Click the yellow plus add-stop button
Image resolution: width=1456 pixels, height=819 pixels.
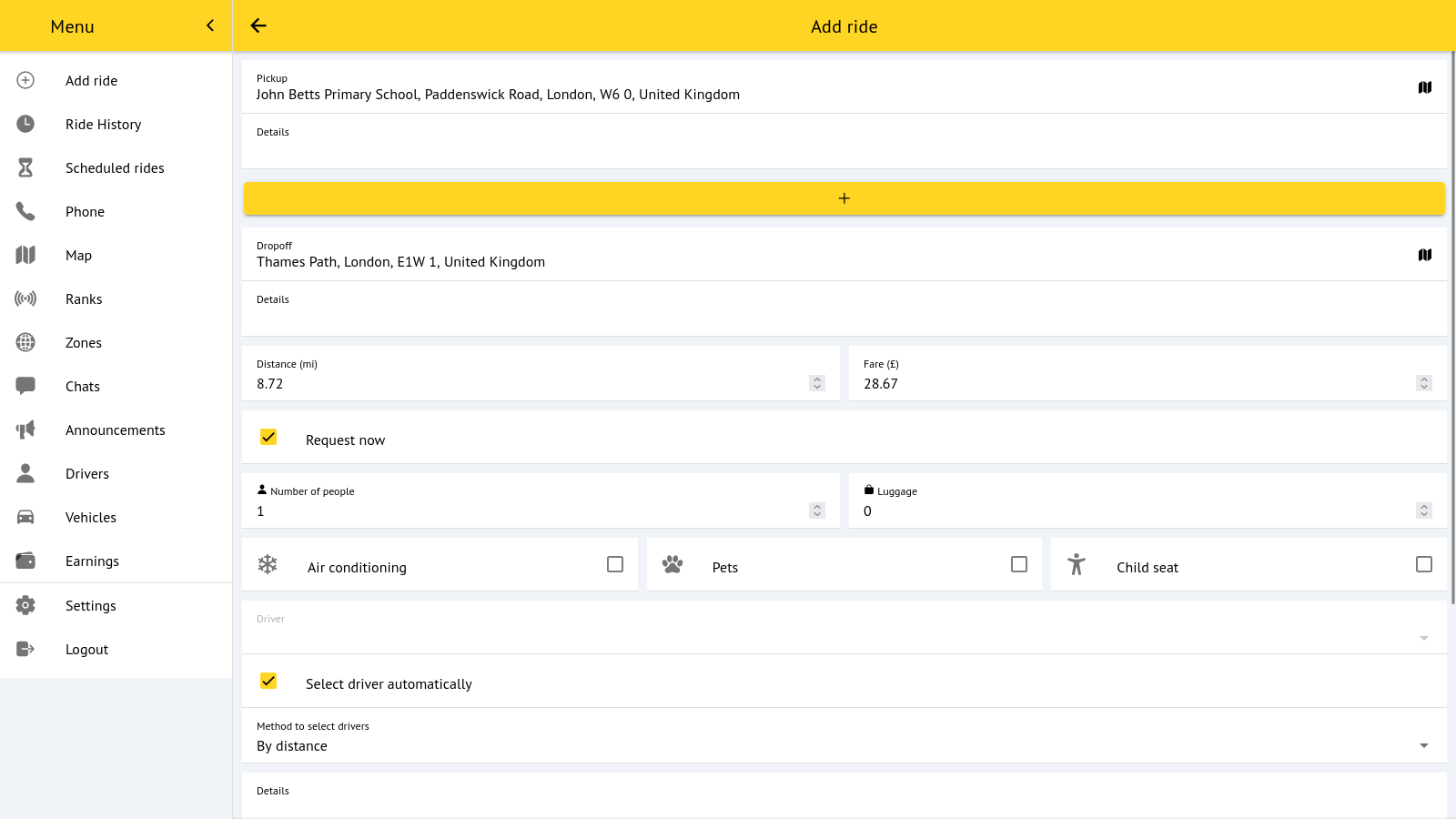[844, 198]
